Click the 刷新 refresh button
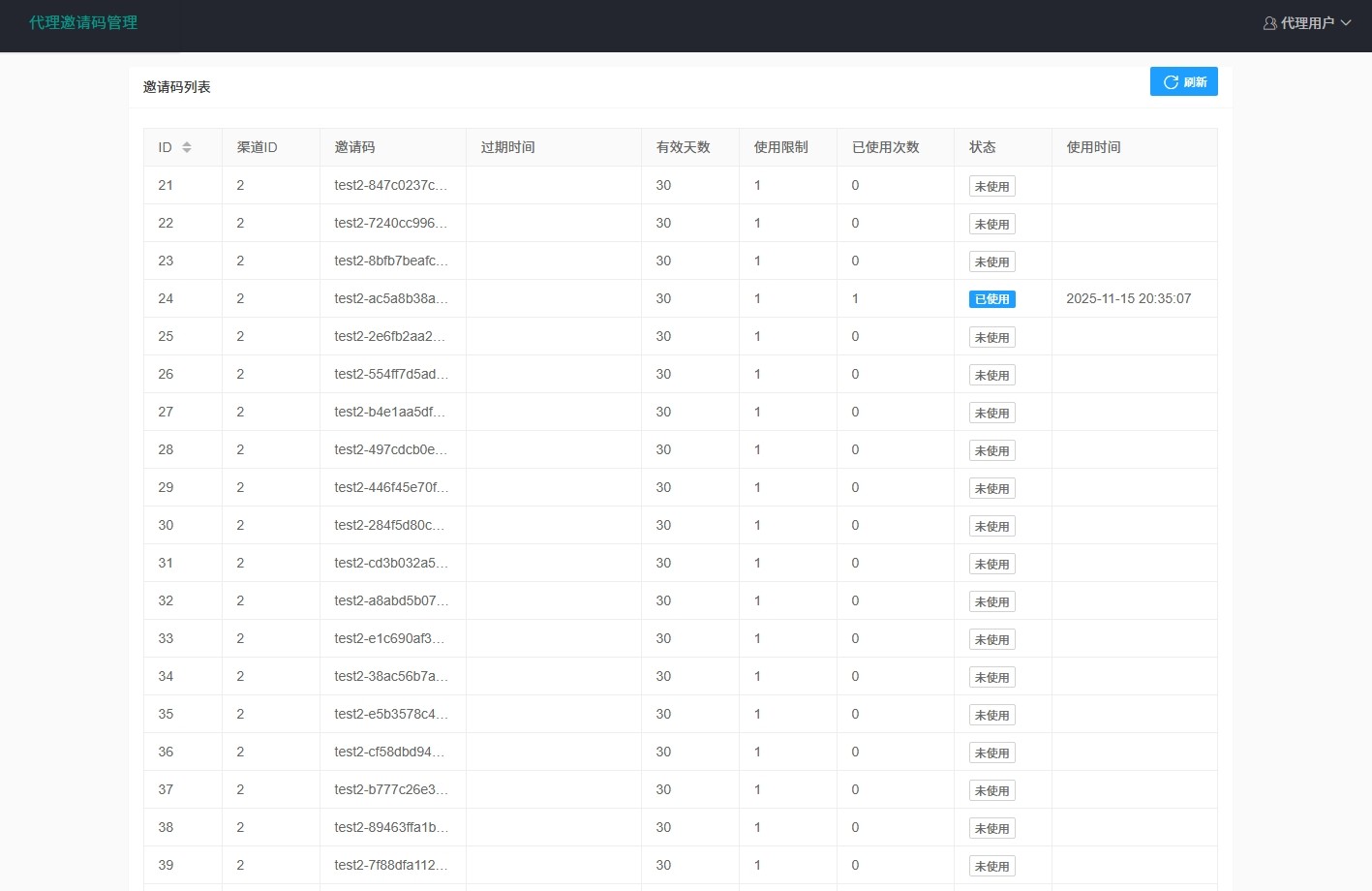Image resolution: width=1372 pixels, height=891 pixels. [x=1183, y=82]
